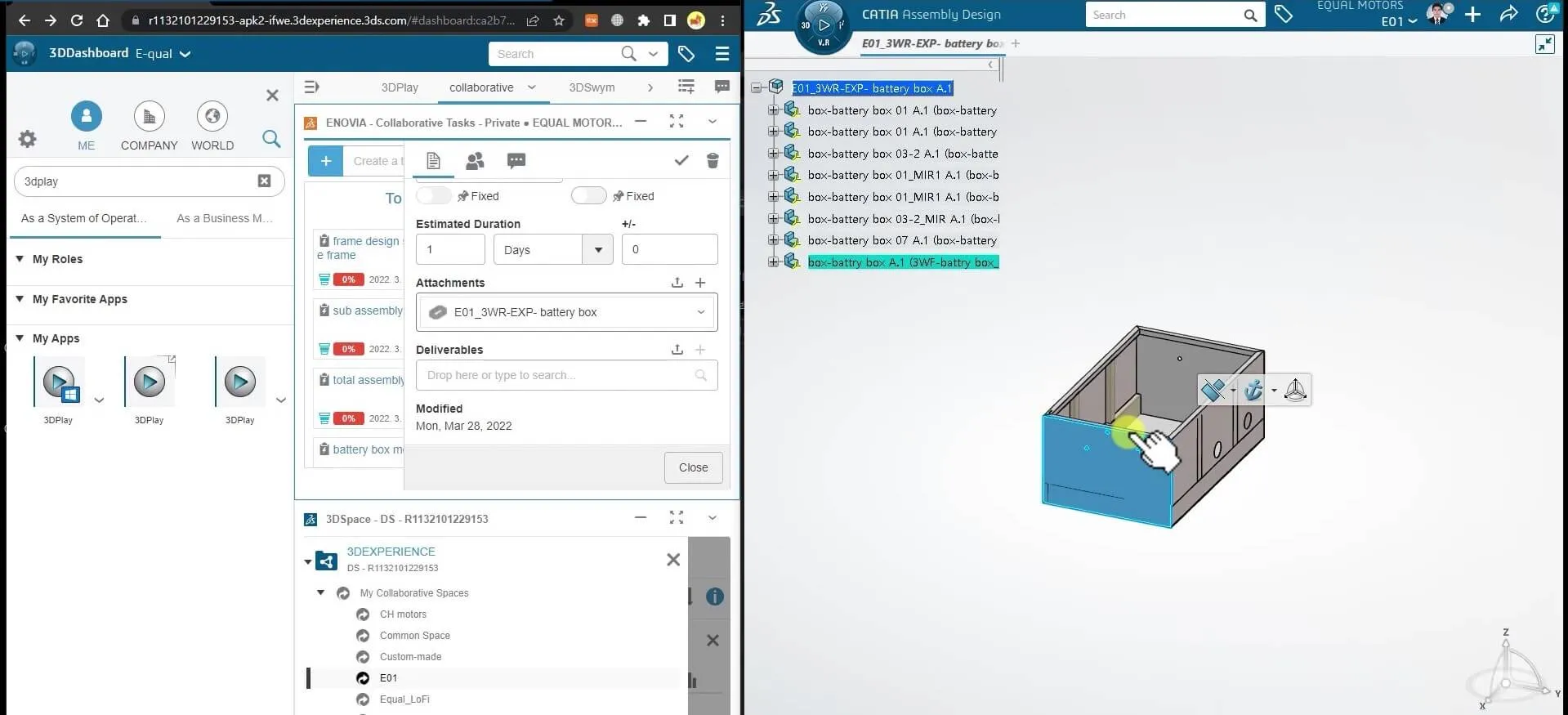Open task Assignees people icon

[x=475, y=161]
